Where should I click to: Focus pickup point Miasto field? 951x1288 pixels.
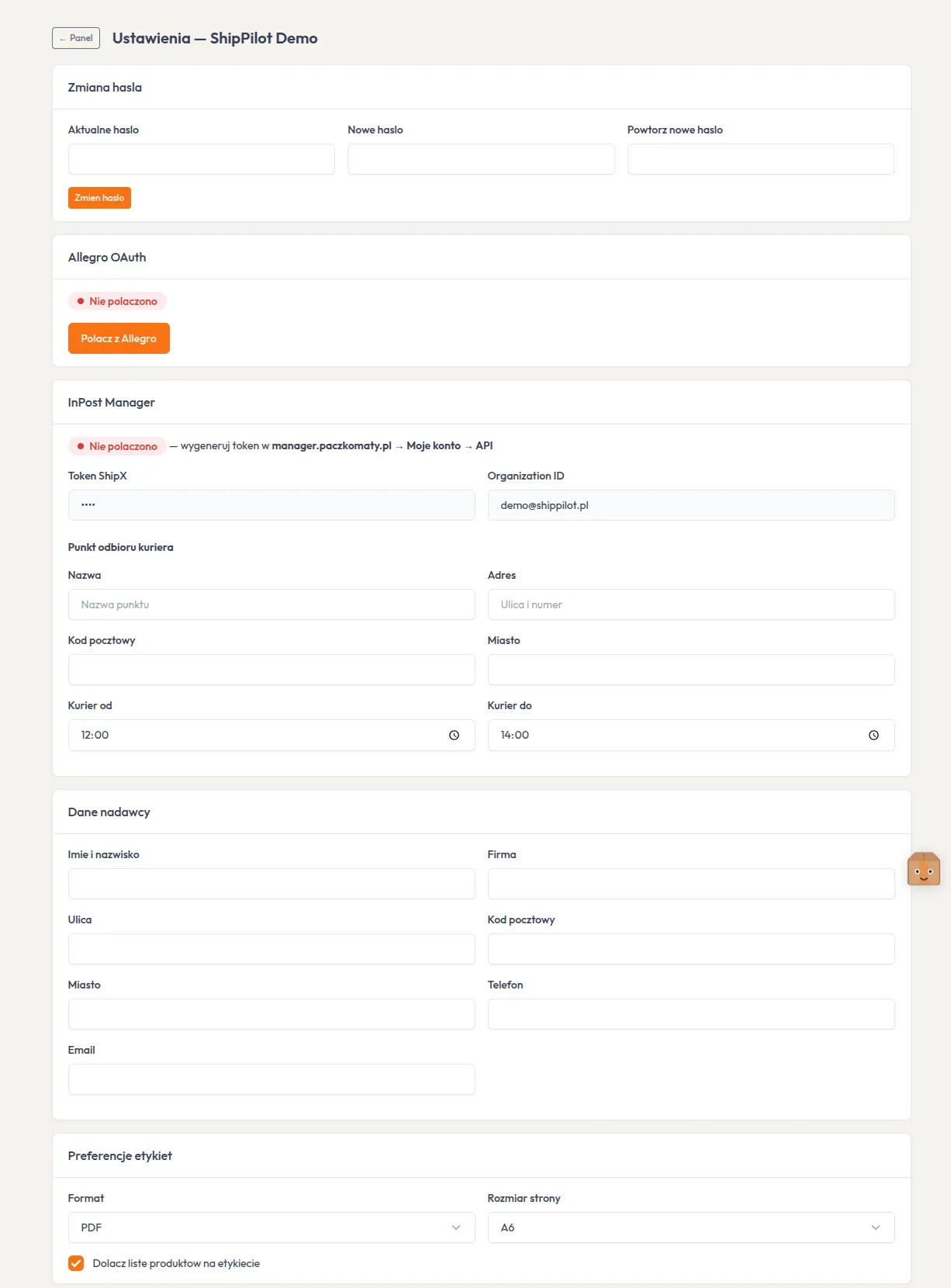coord(691,670)
